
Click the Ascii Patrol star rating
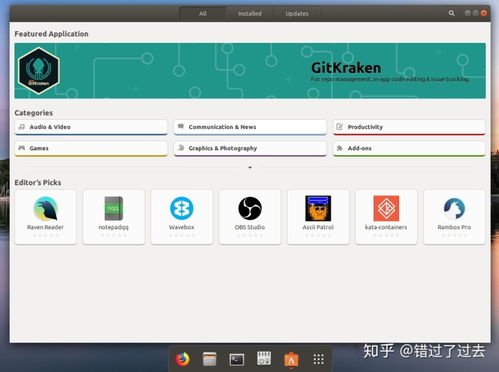[318, 235]
